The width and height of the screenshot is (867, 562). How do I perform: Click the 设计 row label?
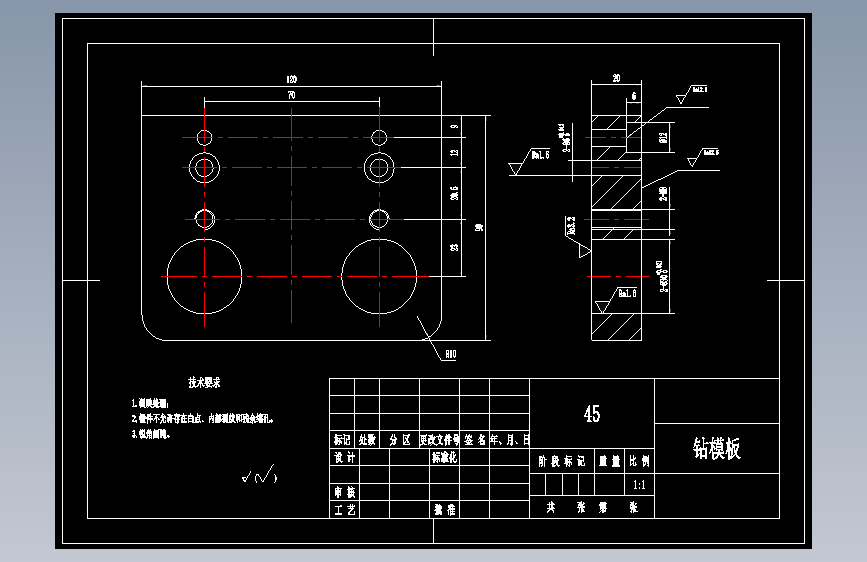point(344,457)
